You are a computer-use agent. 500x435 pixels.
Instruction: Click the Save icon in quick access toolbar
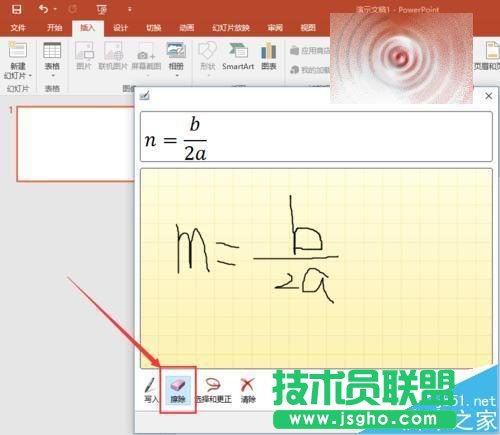[x=16, y=9]
